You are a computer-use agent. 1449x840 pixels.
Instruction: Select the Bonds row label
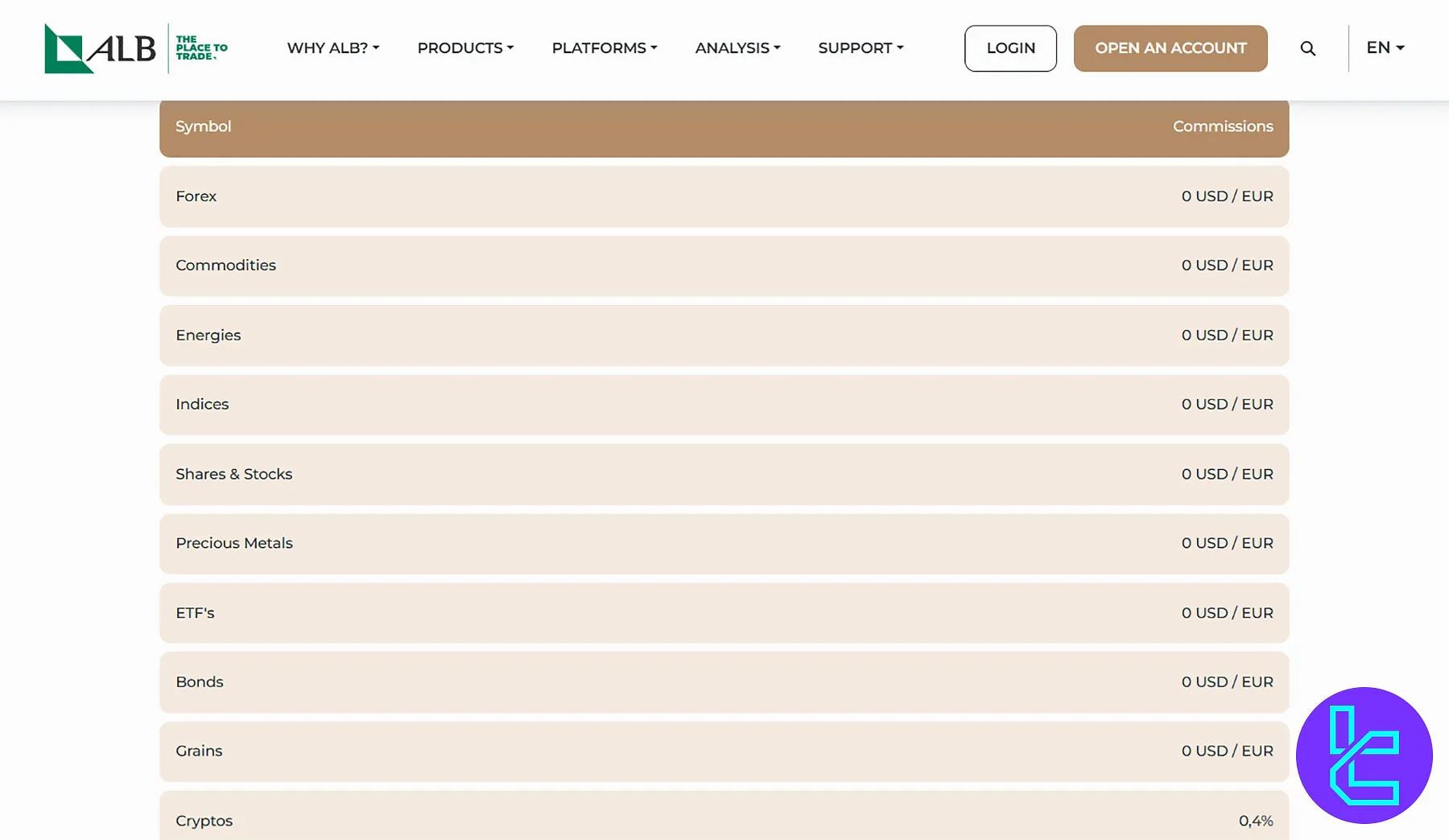click(200, 682)
